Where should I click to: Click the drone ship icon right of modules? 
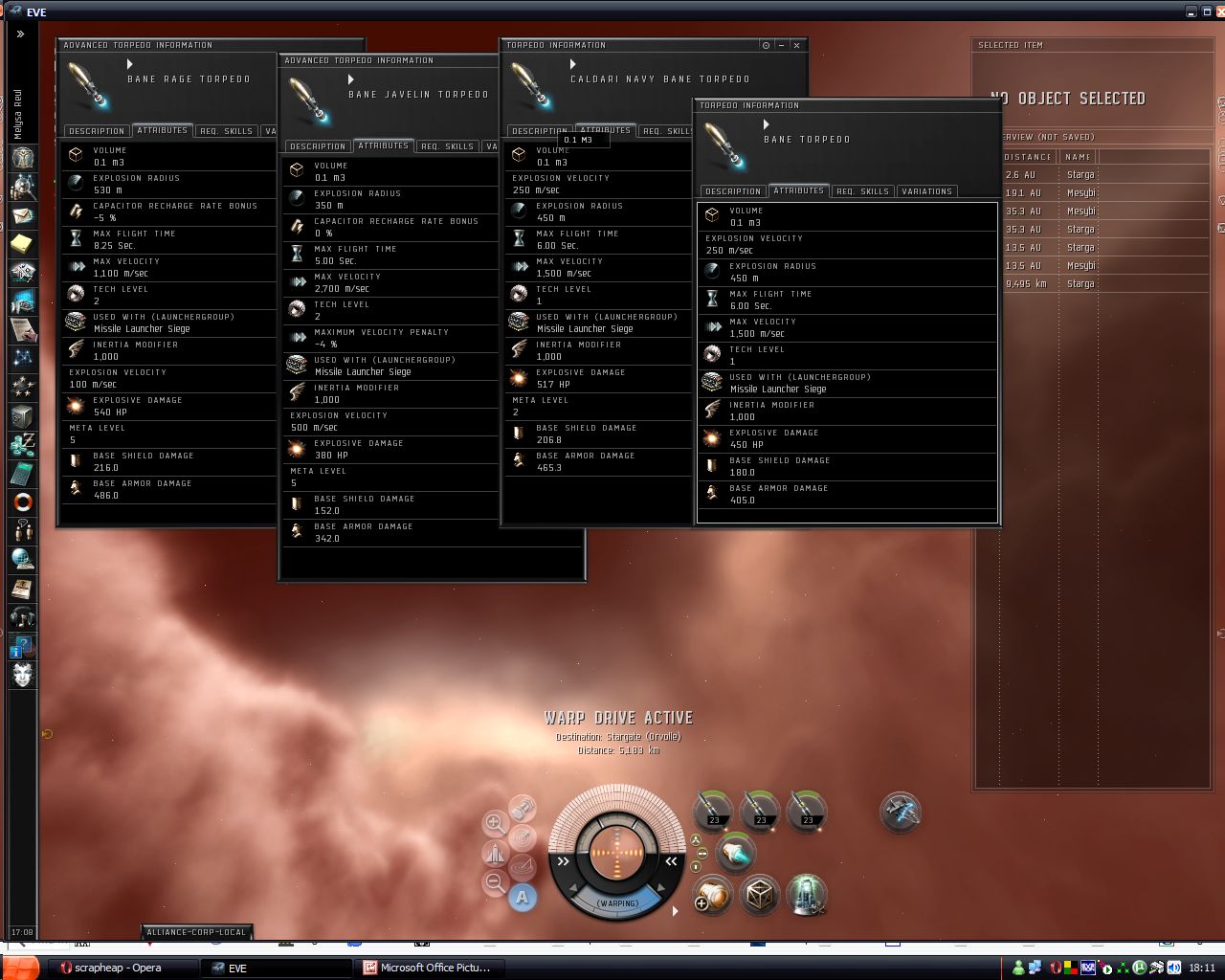click(901, 813)
